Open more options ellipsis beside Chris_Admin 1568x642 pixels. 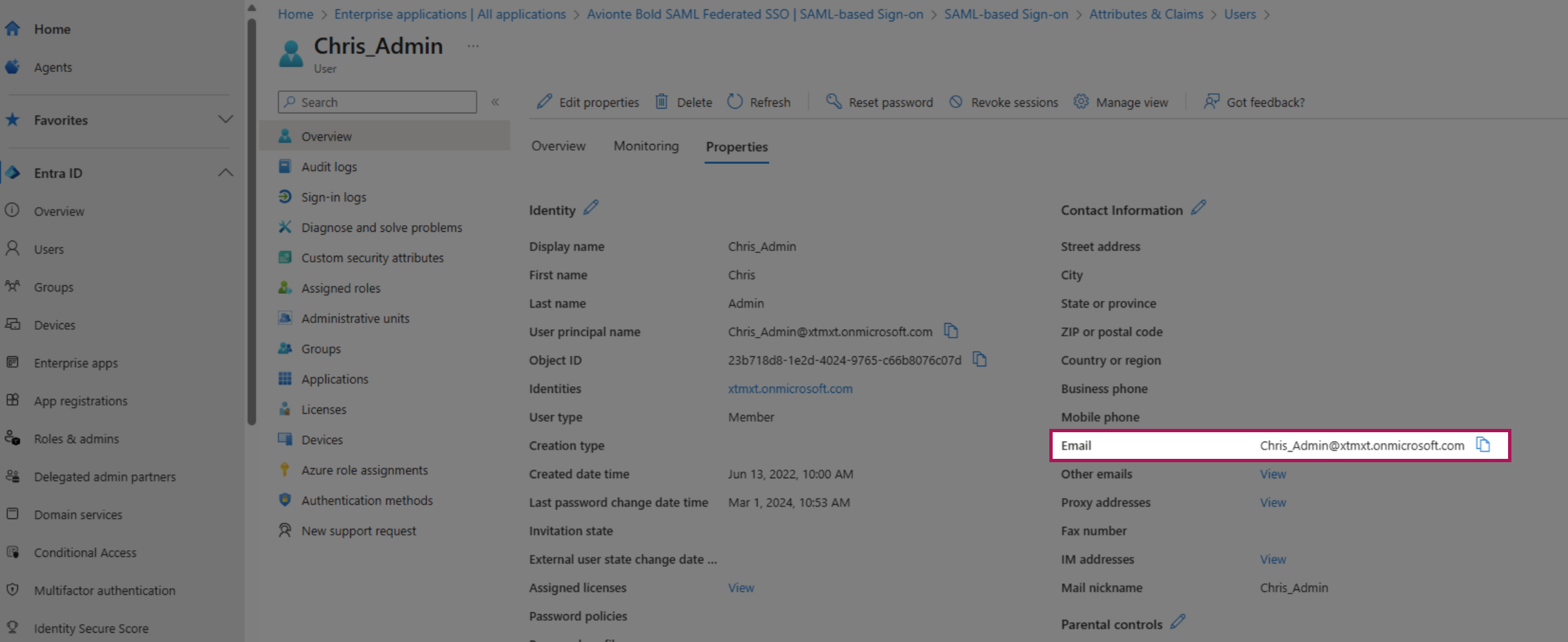(x=473, y=46)
